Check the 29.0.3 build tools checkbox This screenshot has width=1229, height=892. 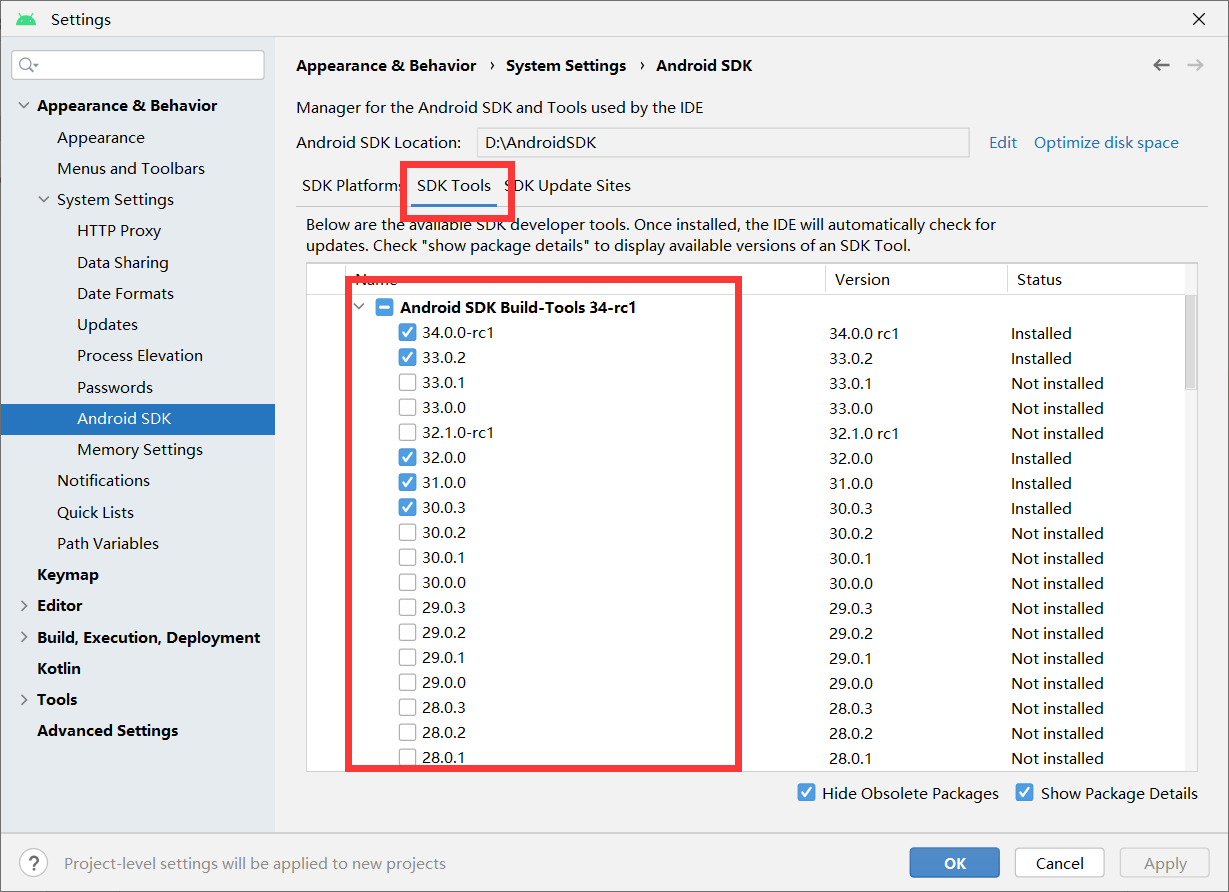[407, 608]
